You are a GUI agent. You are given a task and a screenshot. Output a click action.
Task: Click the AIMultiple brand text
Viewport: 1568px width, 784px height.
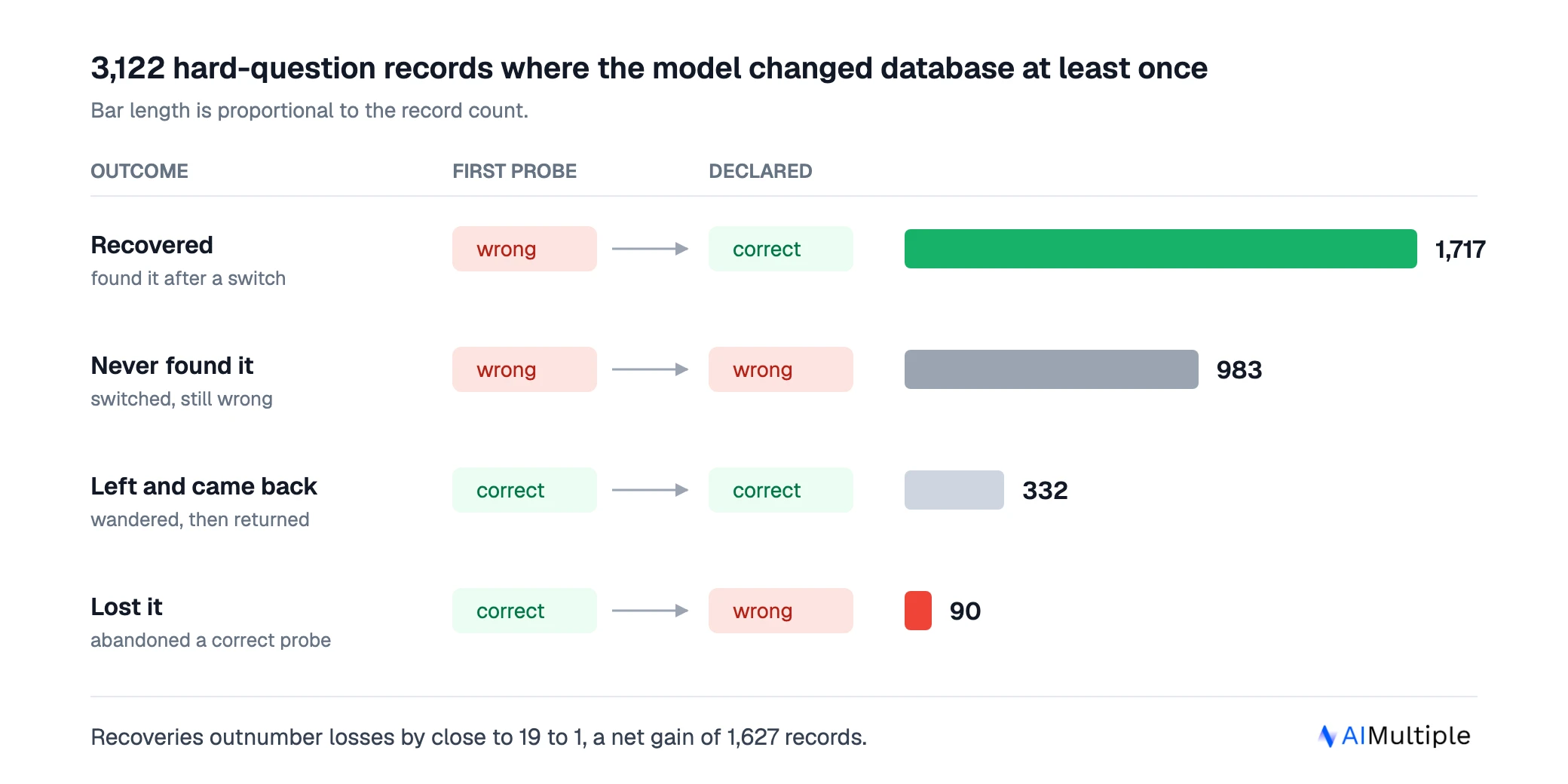coord(1406,736)
